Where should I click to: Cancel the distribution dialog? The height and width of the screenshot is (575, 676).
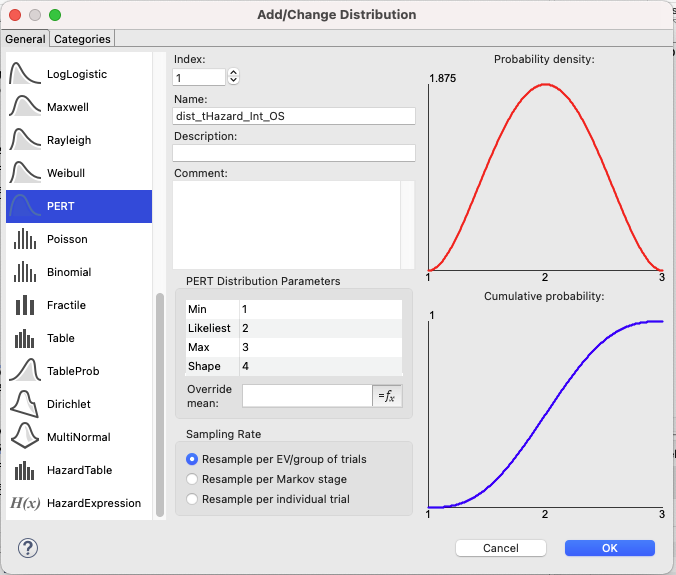[x=501, y=548]
